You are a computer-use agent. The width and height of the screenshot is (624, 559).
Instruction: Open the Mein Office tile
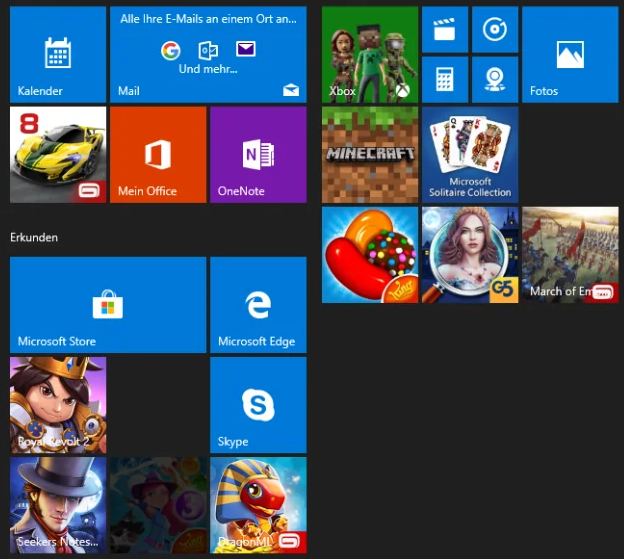158,155
